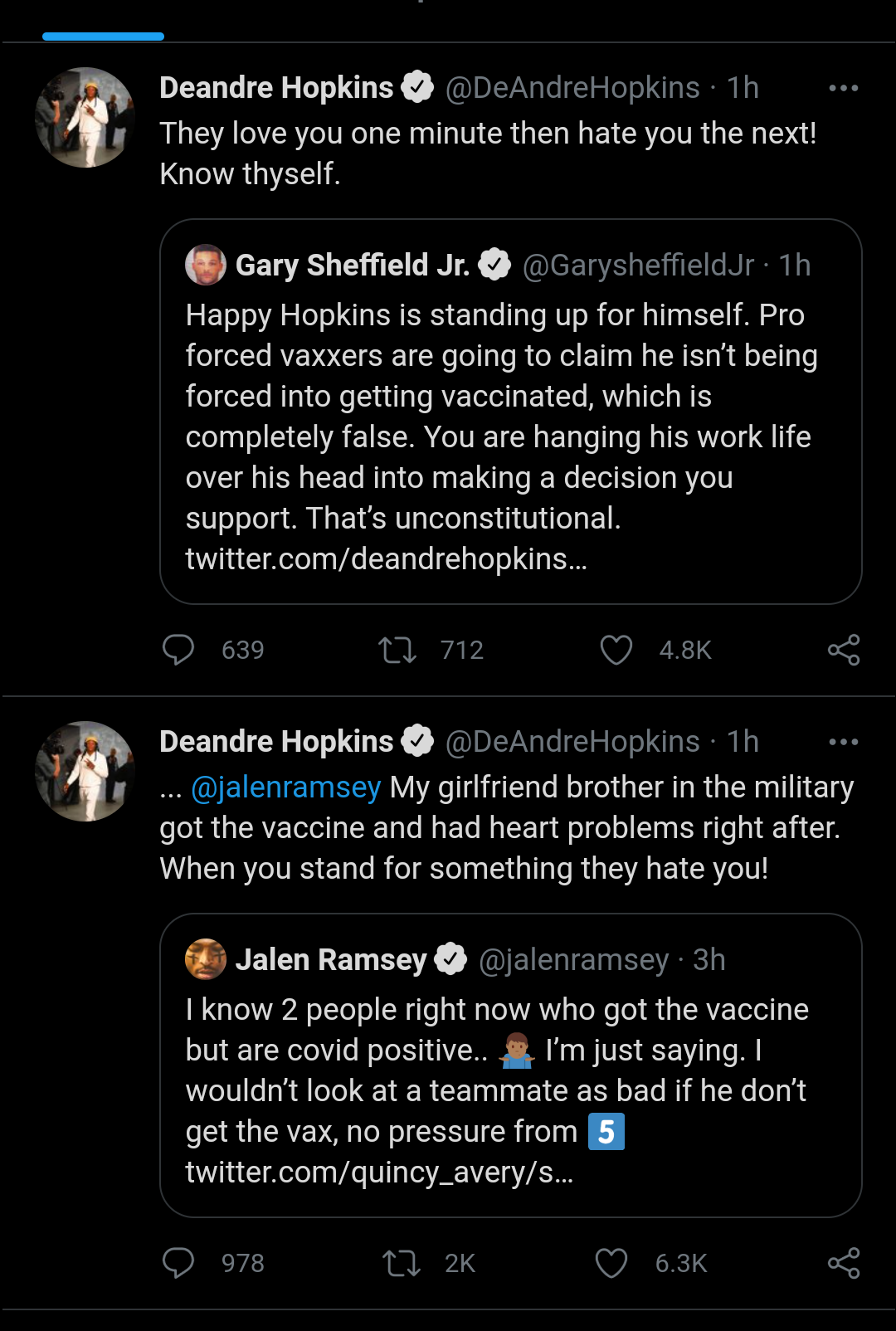Open the twitter.com/deandrehopkins link
Image resolution: width=896 pixels, height=1331 pixels.
(386, 559)
